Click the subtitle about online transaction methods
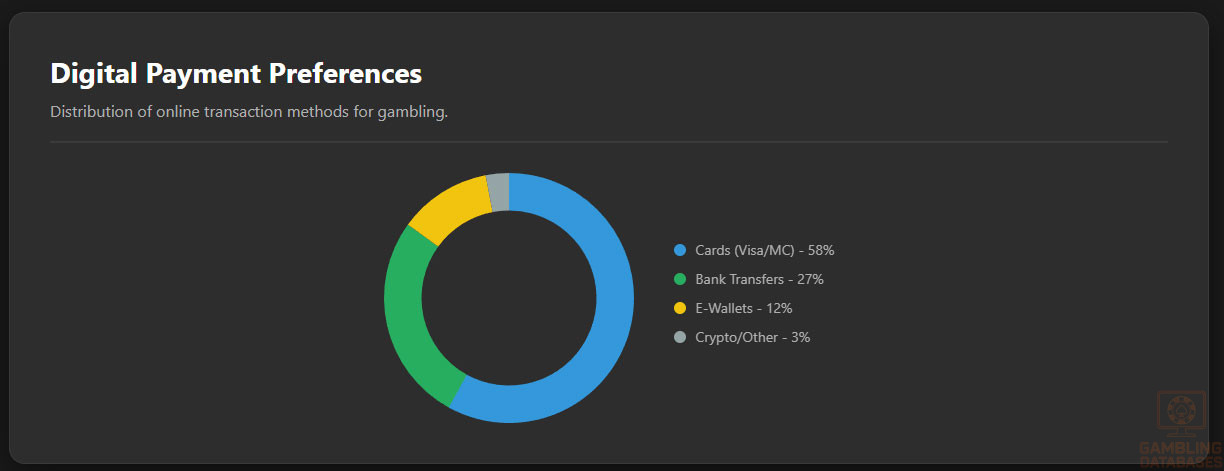The image size is (1224, 471). (x=249, y=111)
